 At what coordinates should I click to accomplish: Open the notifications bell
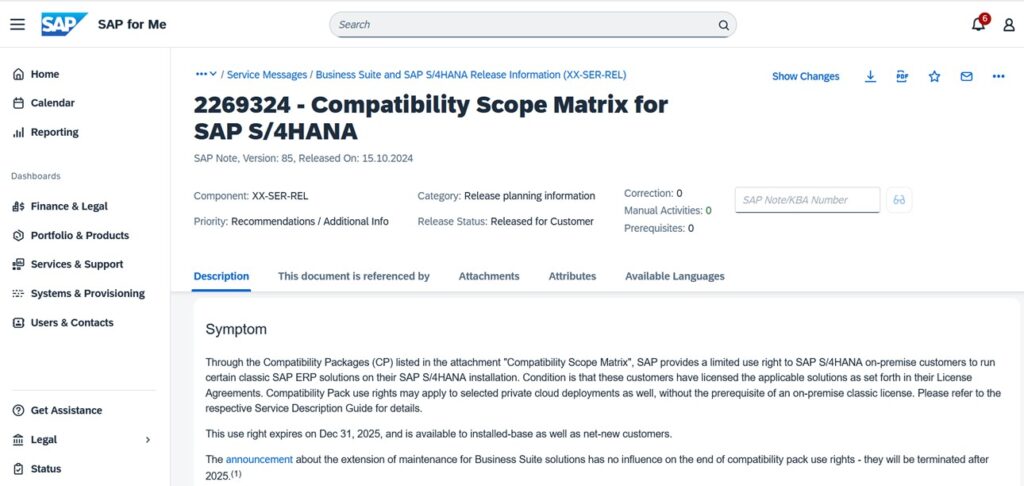[979, 24]
